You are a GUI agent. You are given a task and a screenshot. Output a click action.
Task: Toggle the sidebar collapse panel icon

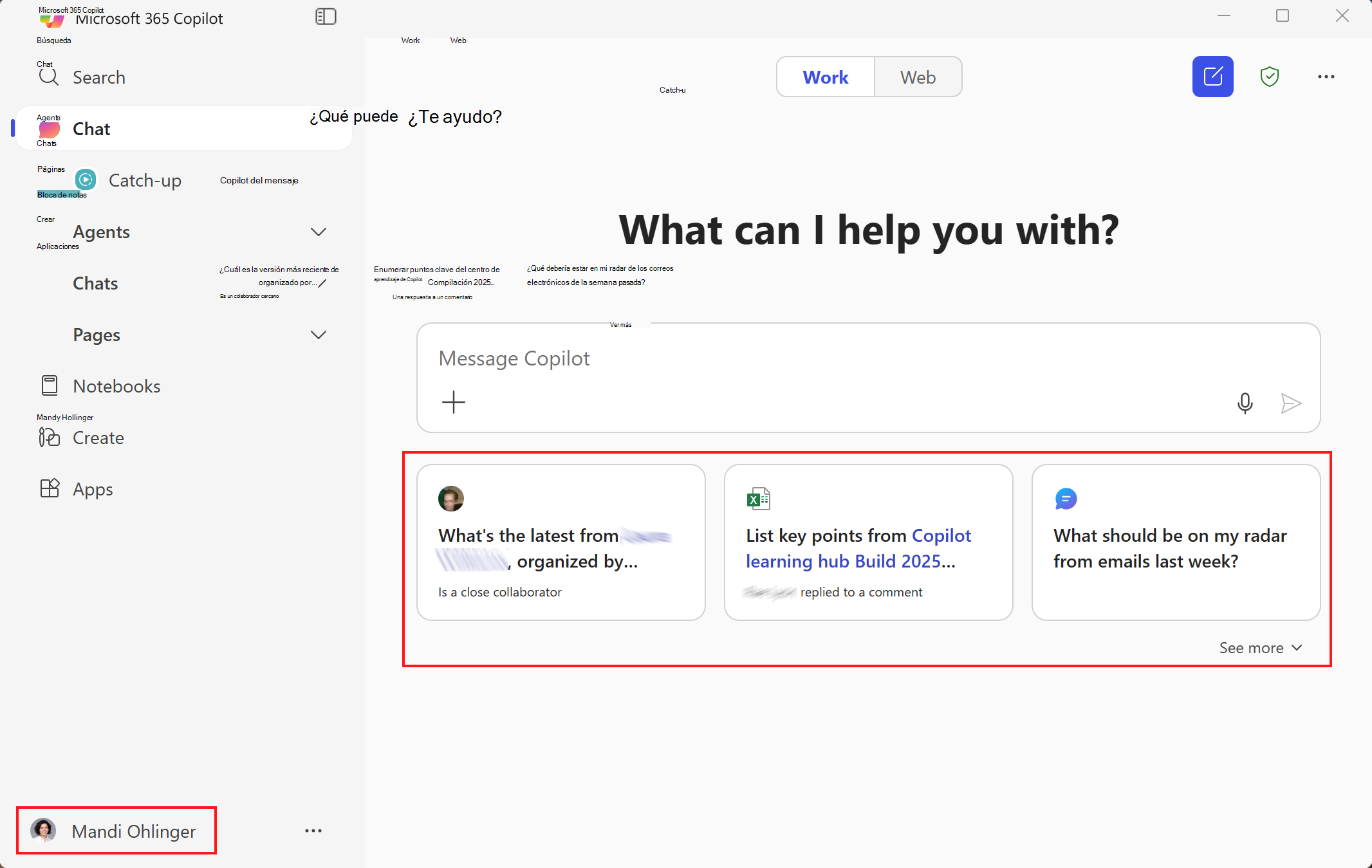pyautogui.click(x=326, y=17)
